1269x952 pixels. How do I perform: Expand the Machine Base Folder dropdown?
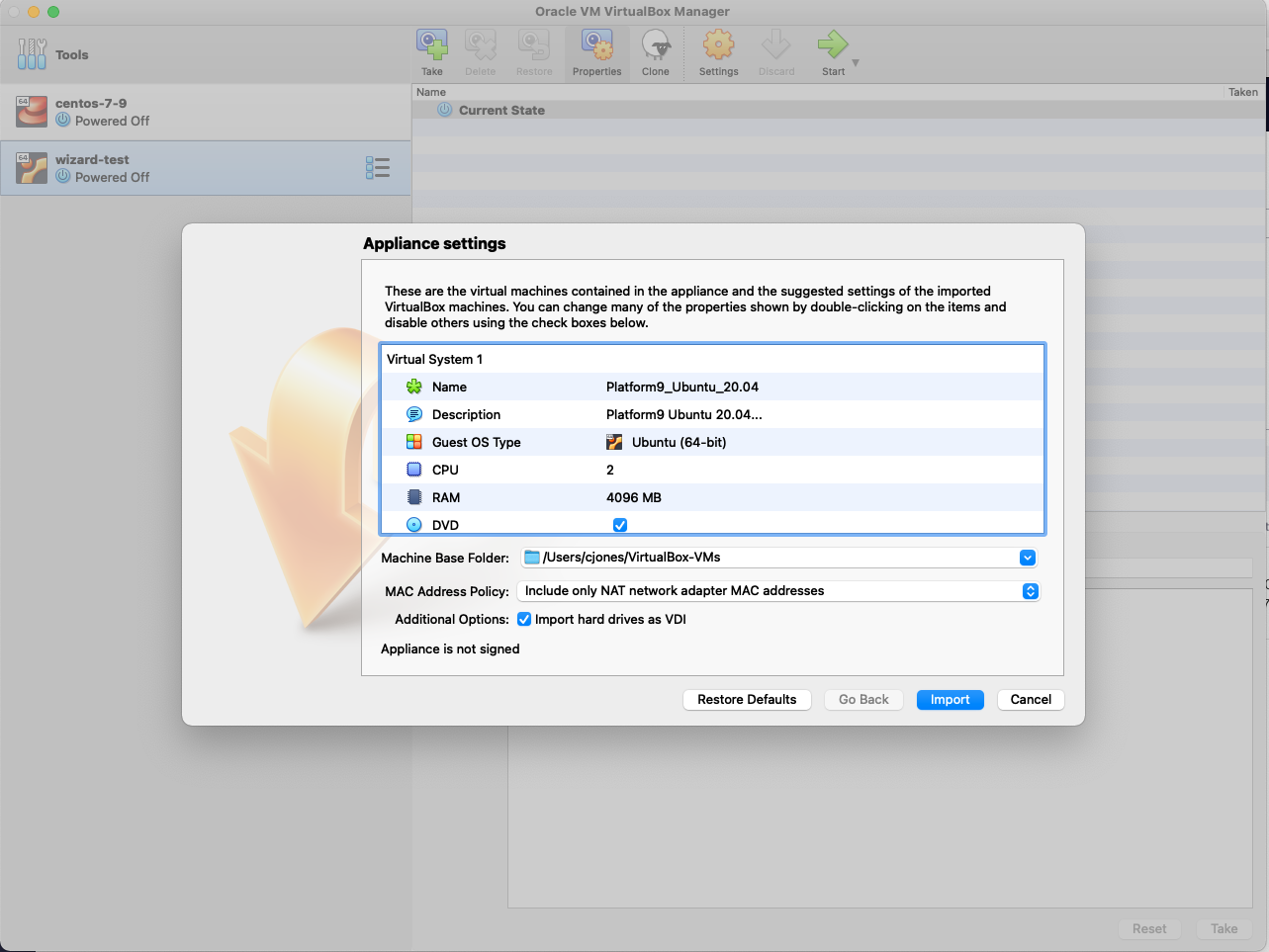click(x=1028, y=558)
